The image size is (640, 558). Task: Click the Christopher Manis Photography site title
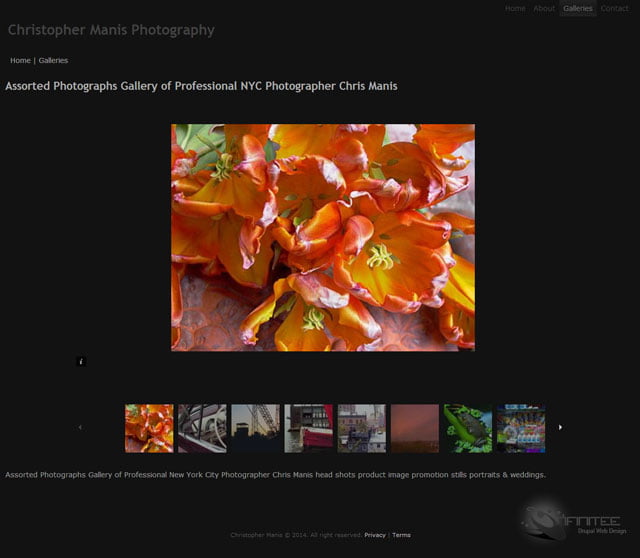pyautogui.click(x=111, y=30)
